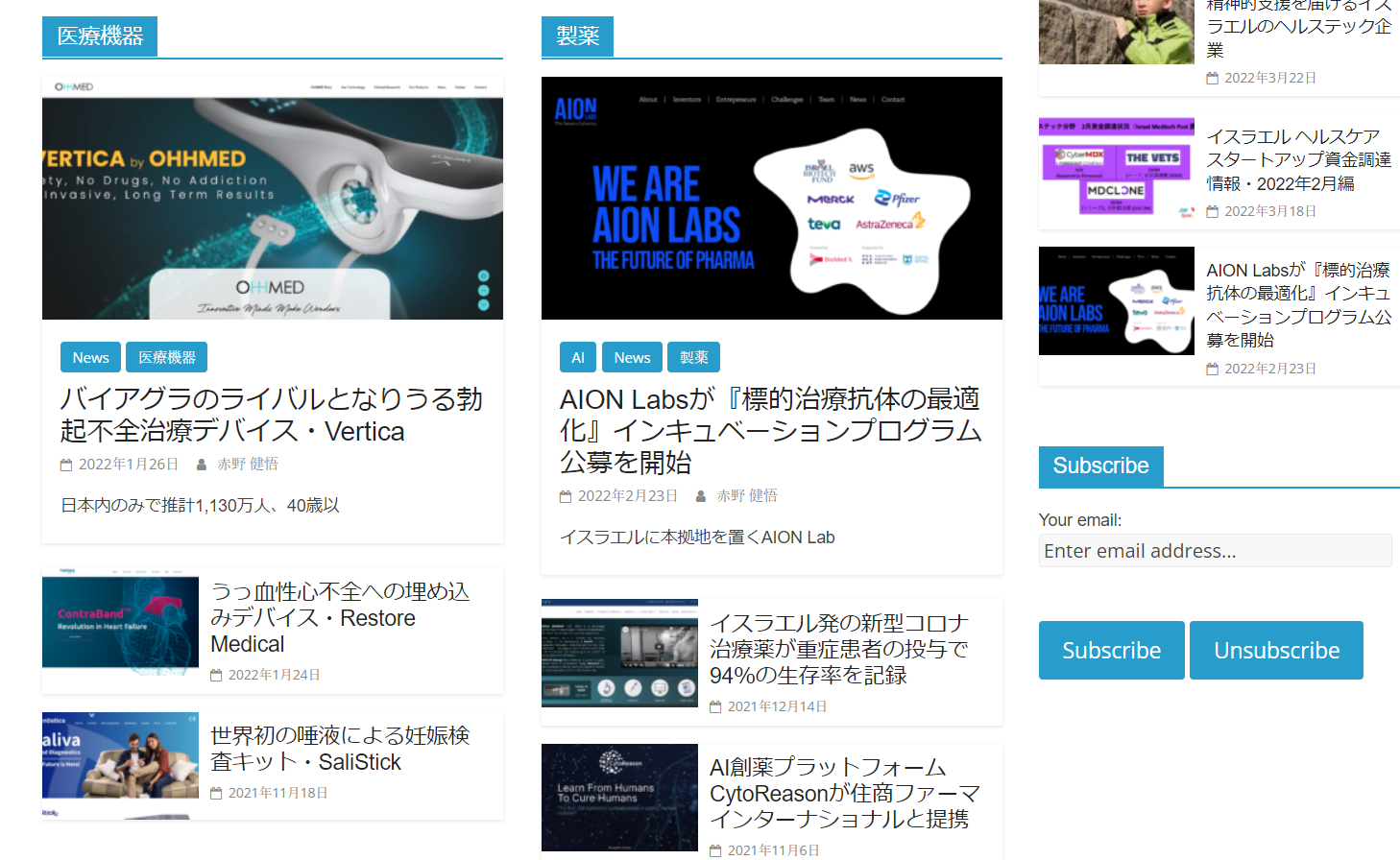Open the 医療機器 category heading tab
Viewport: 1400px width, 860px height.
click(100, 36)
